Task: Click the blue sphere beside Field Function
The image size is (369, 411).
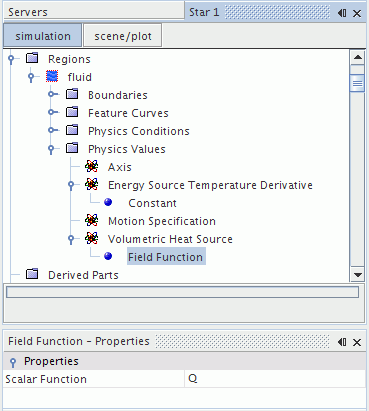Action: coord(108,256)
